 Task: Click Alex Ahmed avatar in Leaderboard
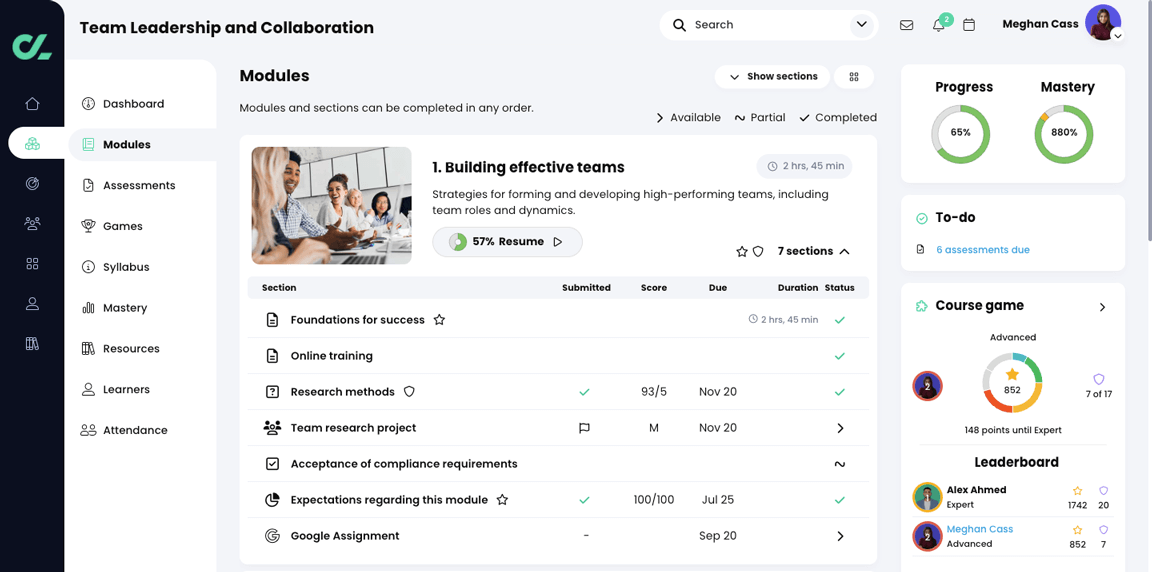(x=927, y=497)
